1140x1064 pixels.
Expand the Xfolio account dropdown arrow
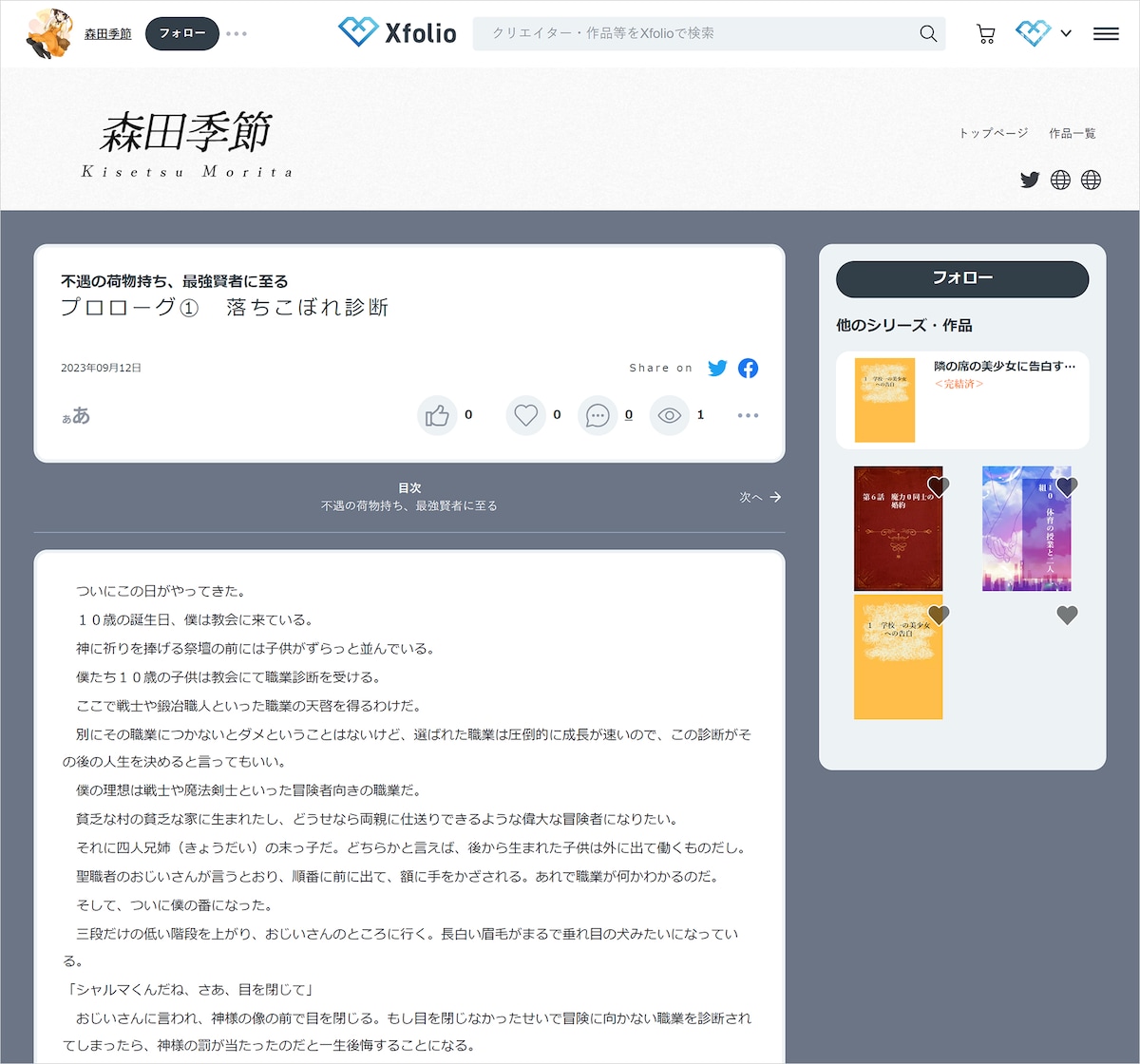[1066, 34]
